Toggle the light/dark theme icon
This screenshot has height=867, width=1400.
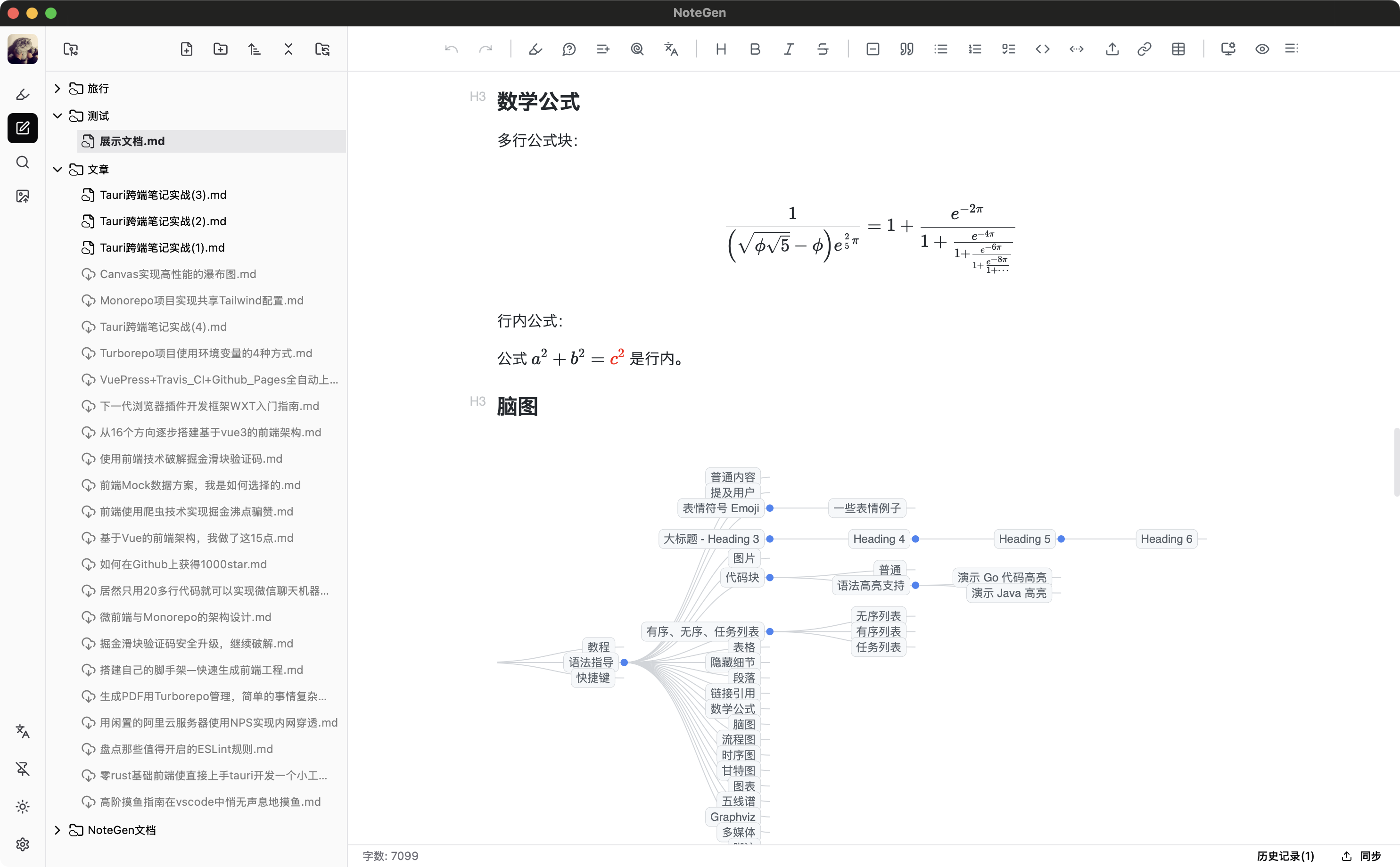(x=22, y=806)
